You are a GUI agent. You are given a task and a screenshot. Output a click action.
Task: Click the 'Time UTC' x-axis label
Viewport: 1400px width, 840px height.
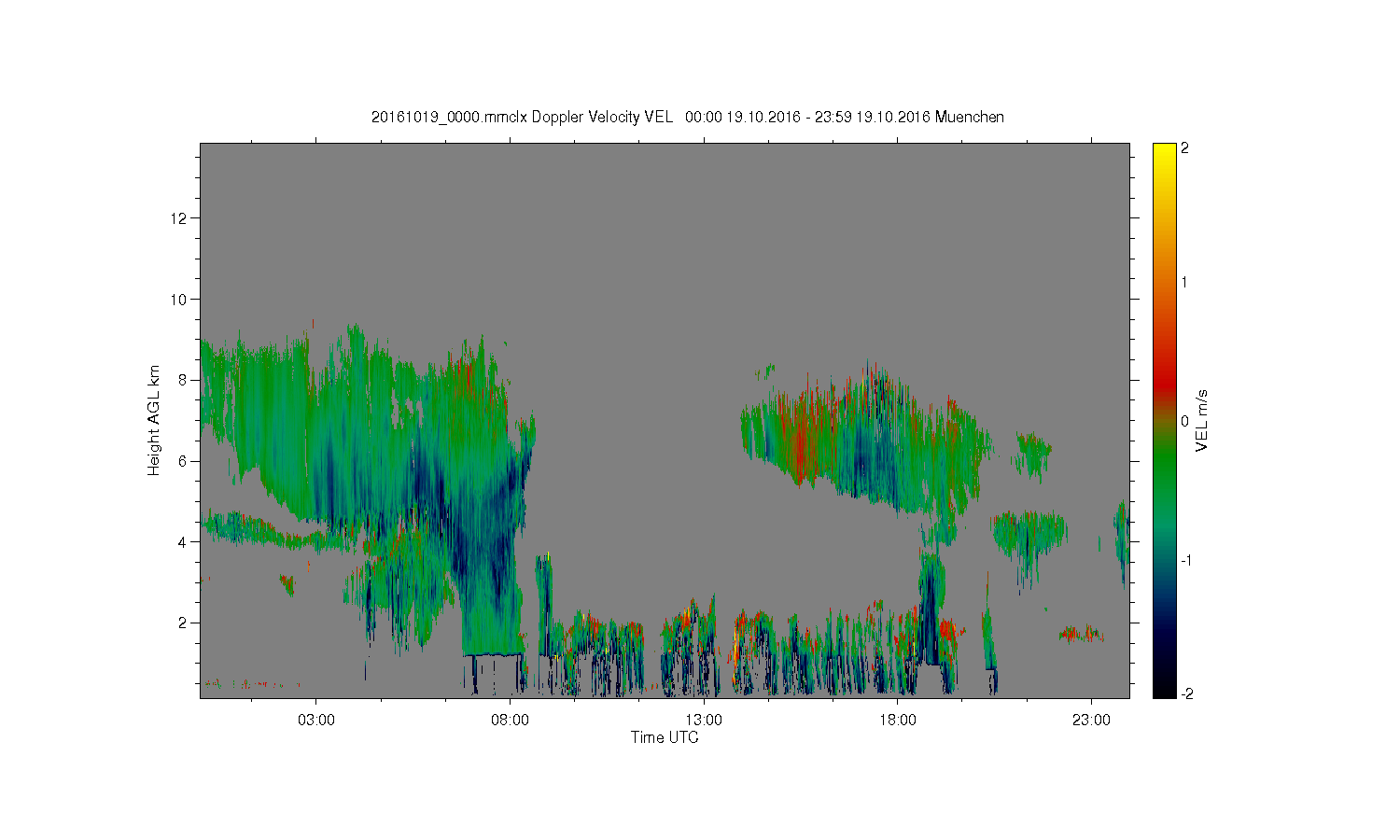point(665,737)
